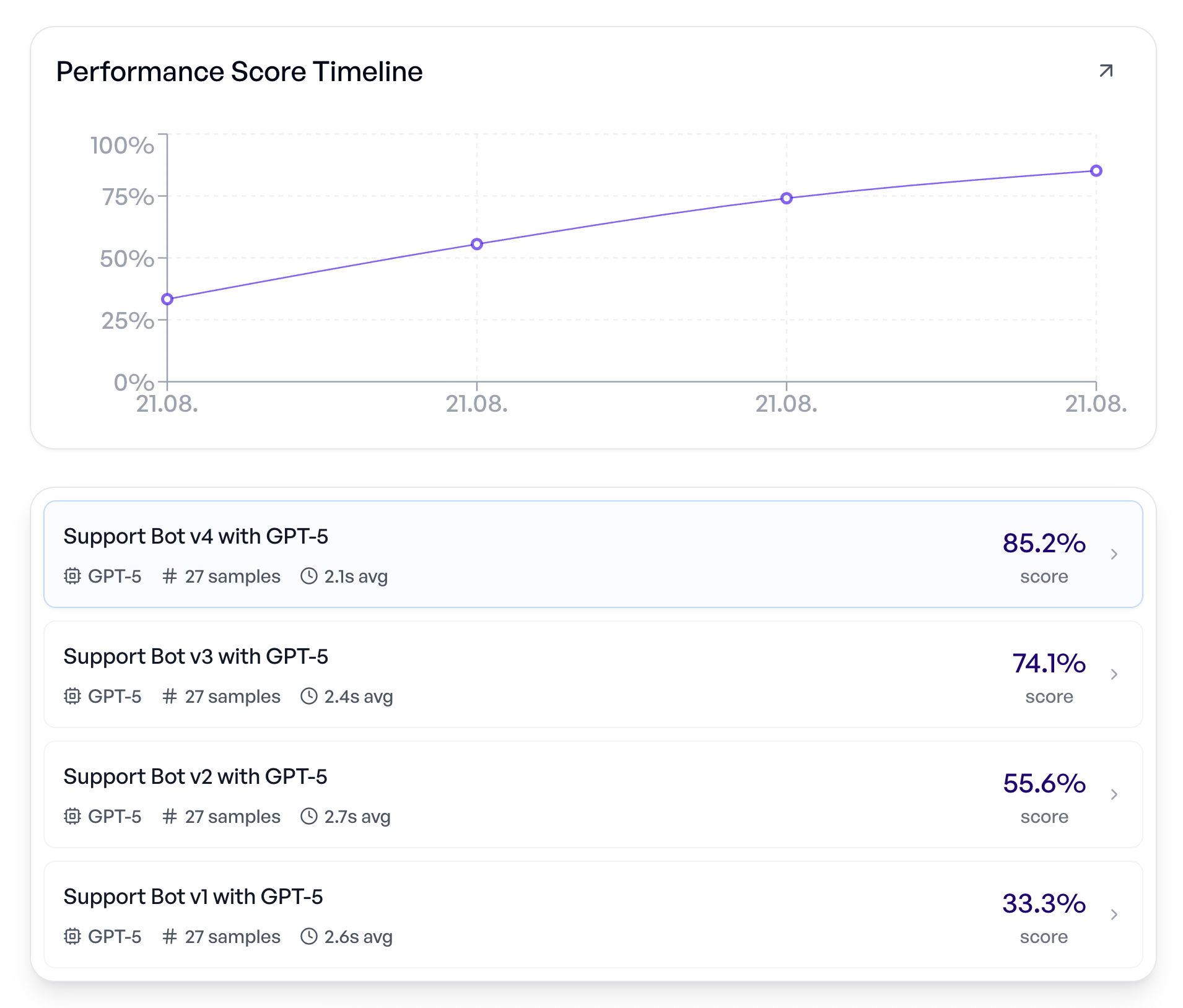Click the GPT-5 model chip icon for Support Bot v4
1183x1008 pixels.
pyautogui.click(x=72, y=576)
